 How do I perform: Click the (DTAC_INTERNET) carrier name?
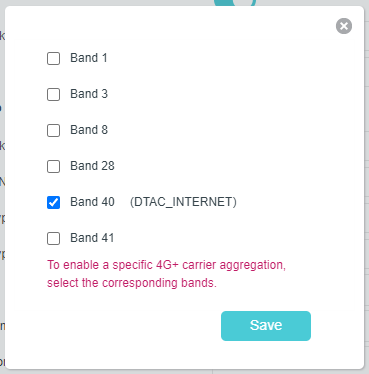[x=183, y=202]
